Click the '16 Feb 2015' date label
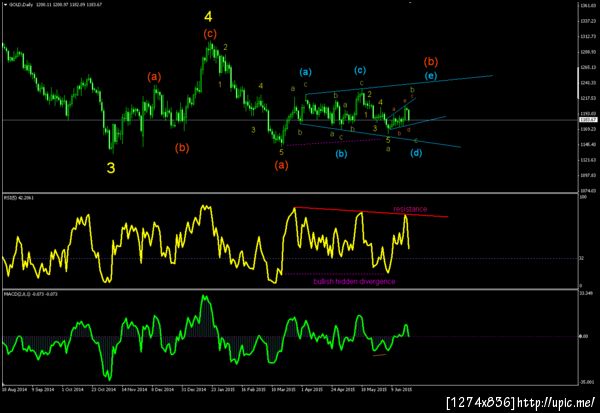The image size is (600, 413). pyautogui.click(x=253, y=389)
